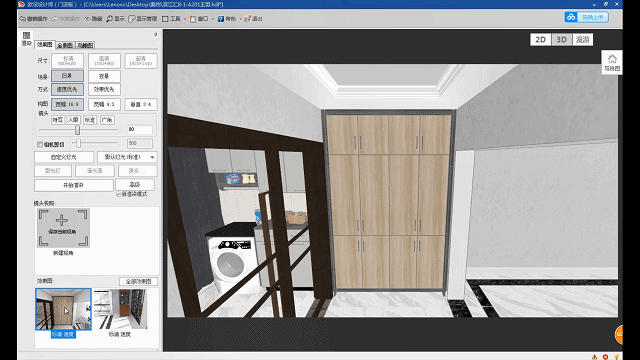Click the house icon for 导视图
This screenshot has height=360, width=640.
612,59
